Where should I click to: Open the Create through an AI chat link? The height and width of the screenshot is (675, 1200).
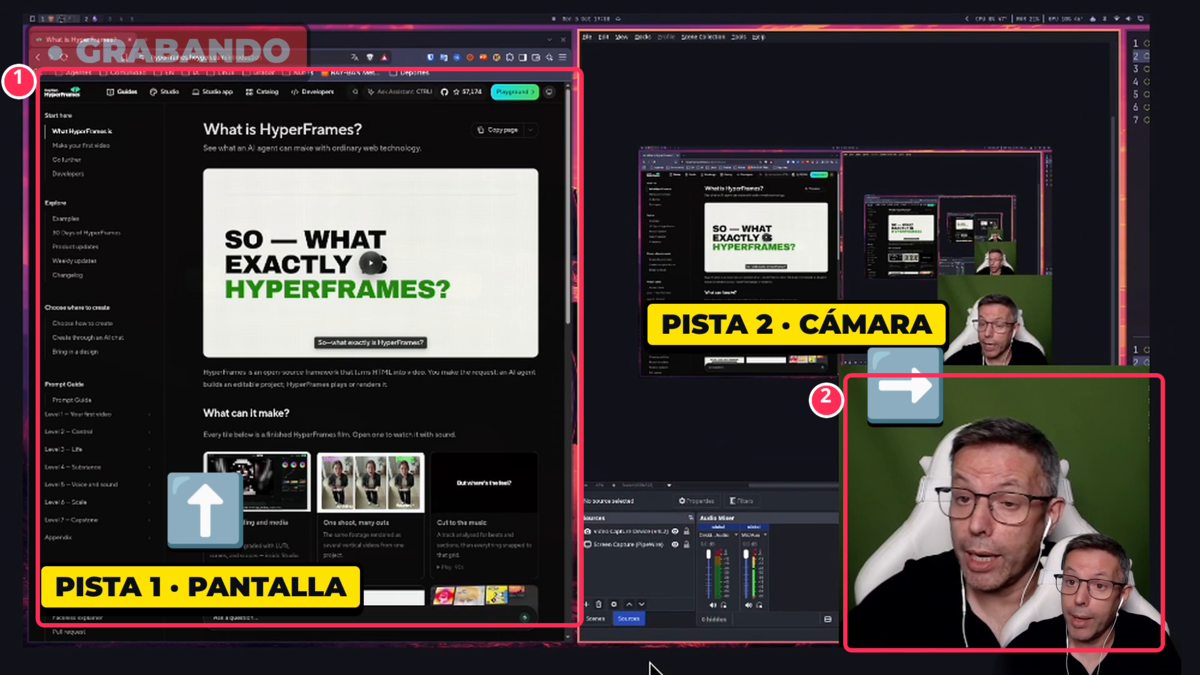(88, 338)
